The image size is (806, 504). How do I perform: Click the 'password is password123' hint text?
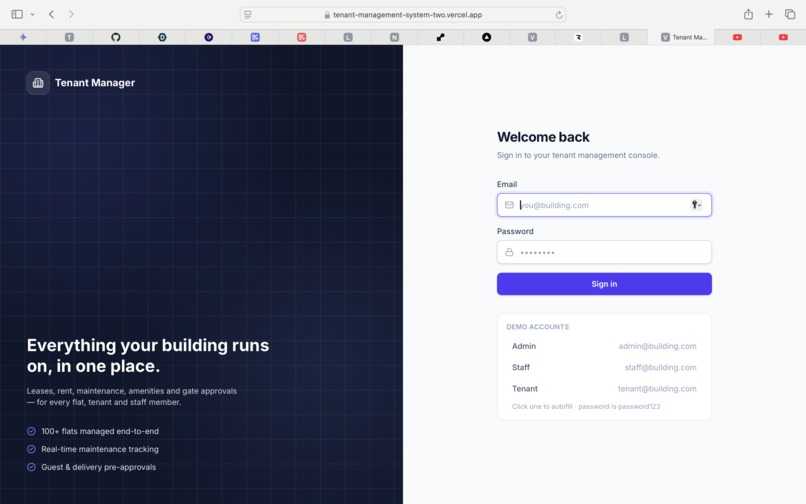(x=619, y=406)
